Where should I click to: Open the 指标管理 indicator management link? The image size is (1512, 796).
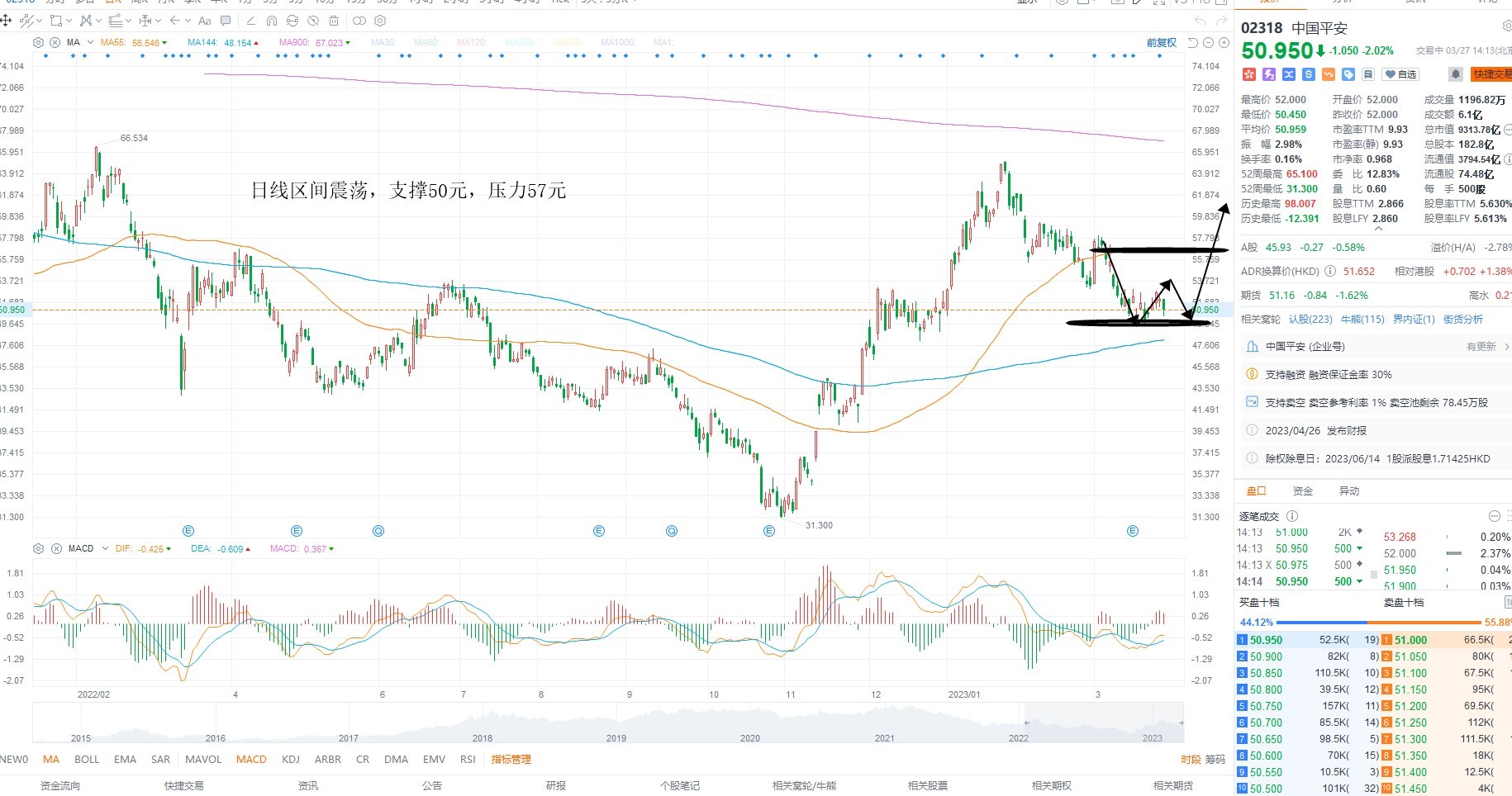[511, 760]
